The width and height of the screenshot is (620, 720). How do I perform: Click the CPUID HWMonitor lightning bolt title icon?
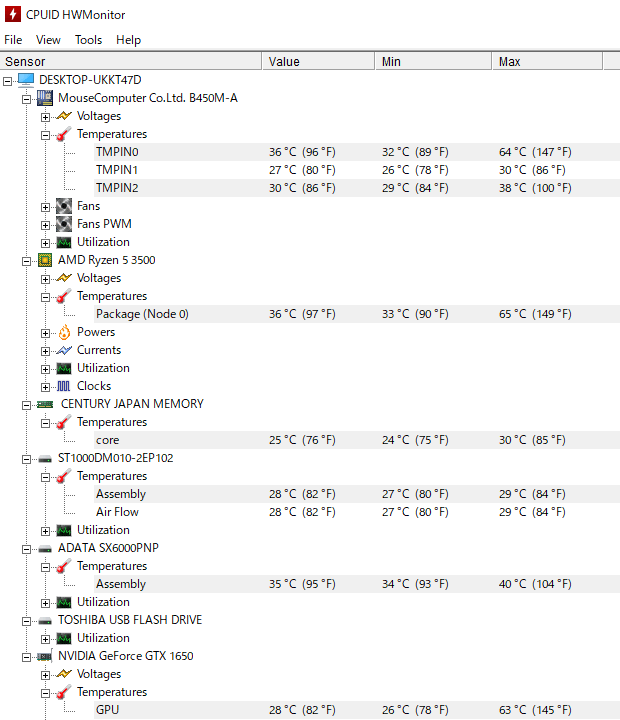pos(12,14)
